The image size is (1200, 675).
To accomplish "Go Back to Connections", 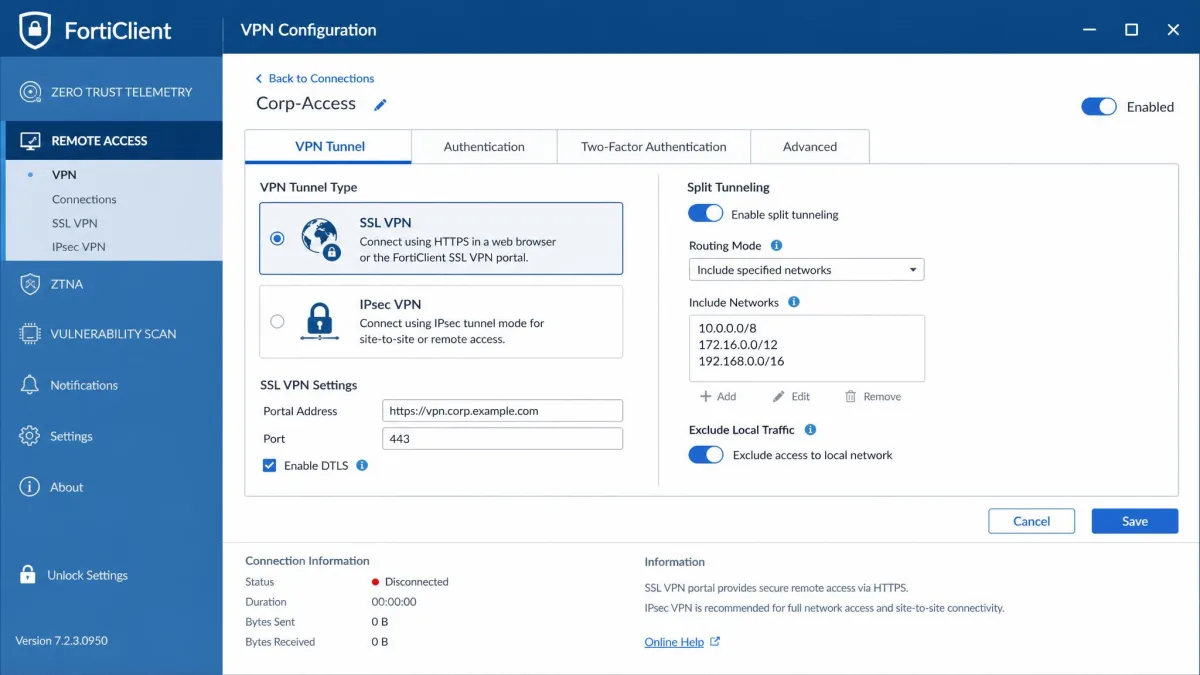I will coord(321,78).
